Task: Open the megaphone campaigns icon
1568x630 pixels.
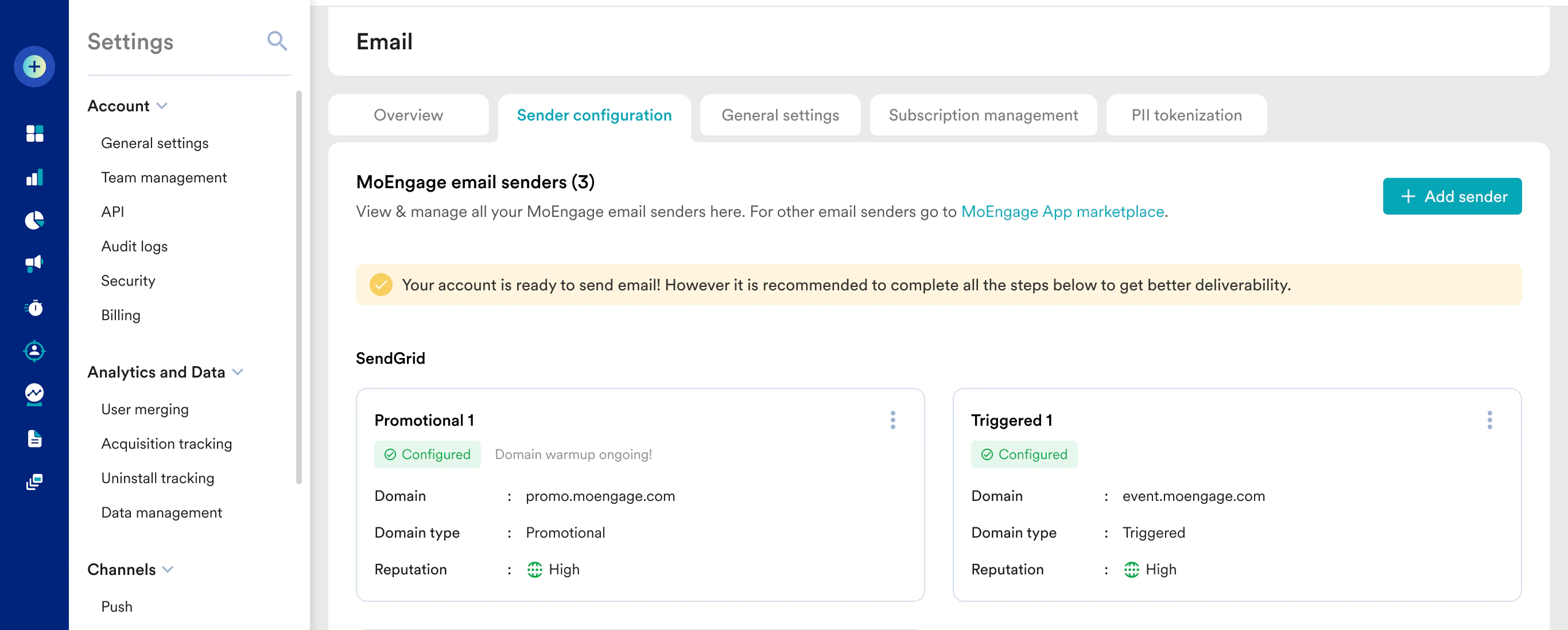Action: [x=34, y=263]
